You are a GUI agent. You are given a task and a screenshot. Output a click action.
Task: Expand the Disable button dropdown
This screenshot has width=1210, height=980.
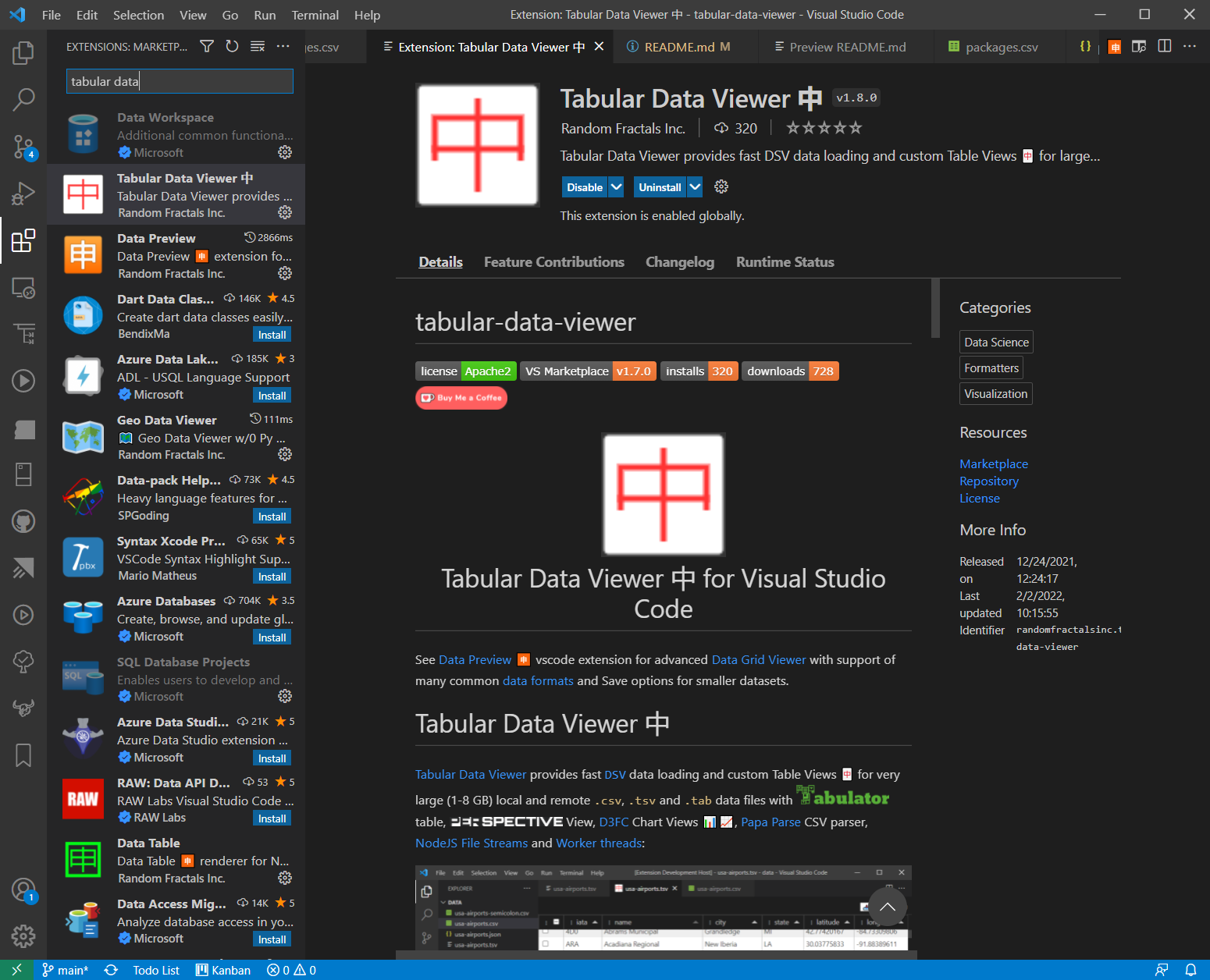point(617,186)
